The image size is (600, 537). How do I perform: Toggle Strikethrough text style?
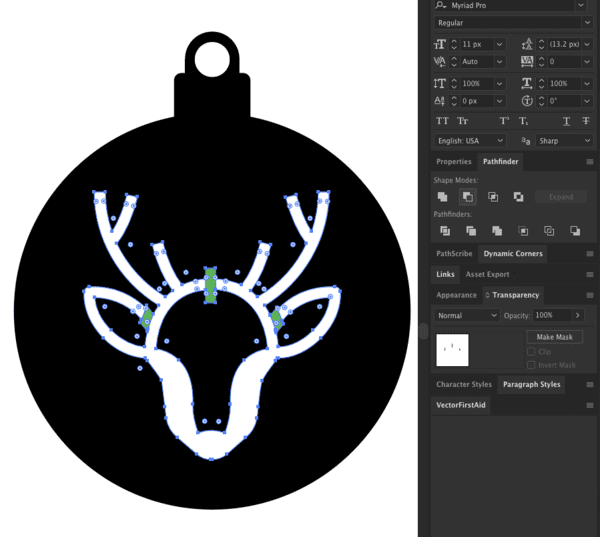pyautogui.click(x=586, y=121)
